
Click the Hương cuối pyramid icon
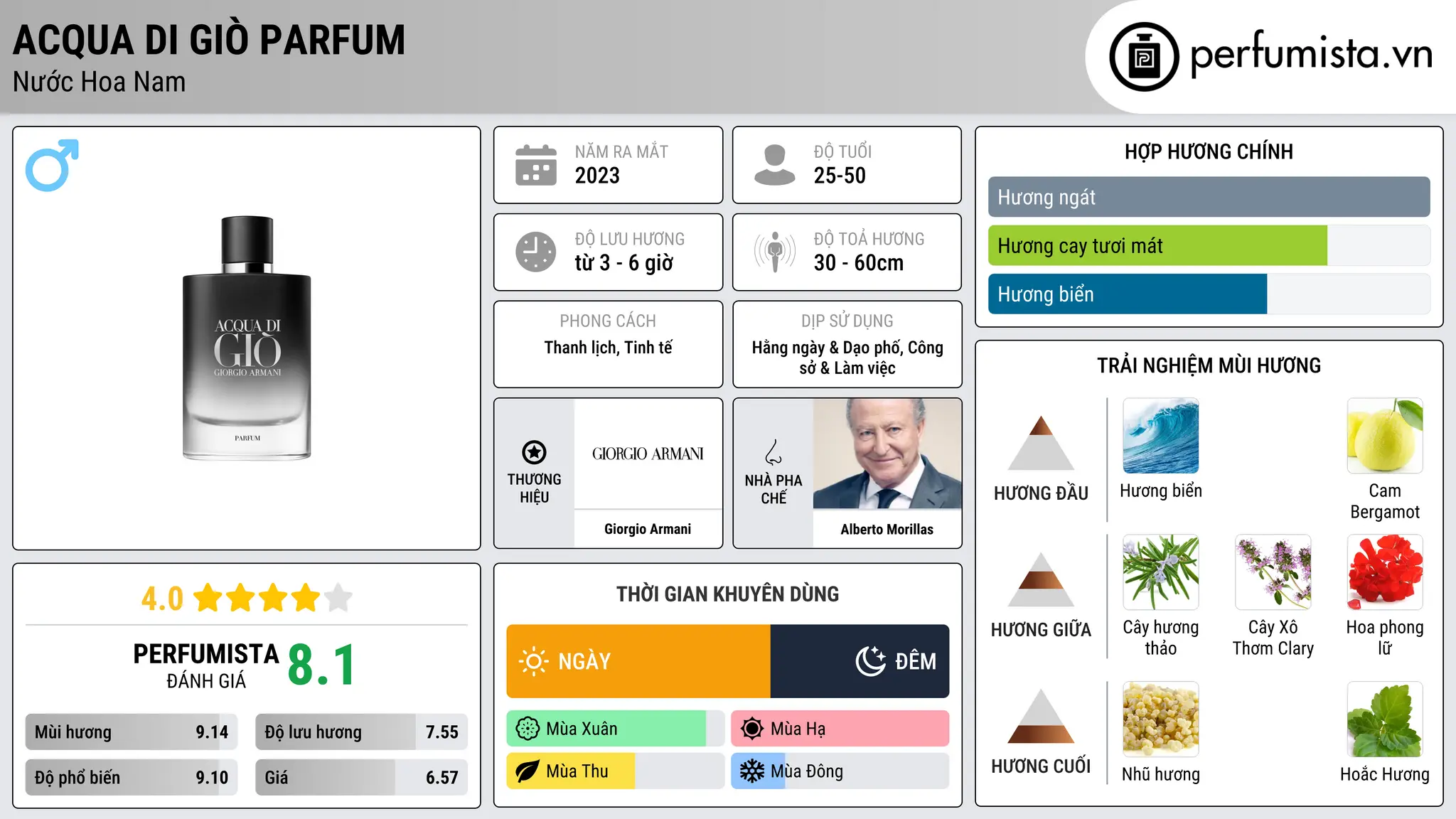[1041, 716]
